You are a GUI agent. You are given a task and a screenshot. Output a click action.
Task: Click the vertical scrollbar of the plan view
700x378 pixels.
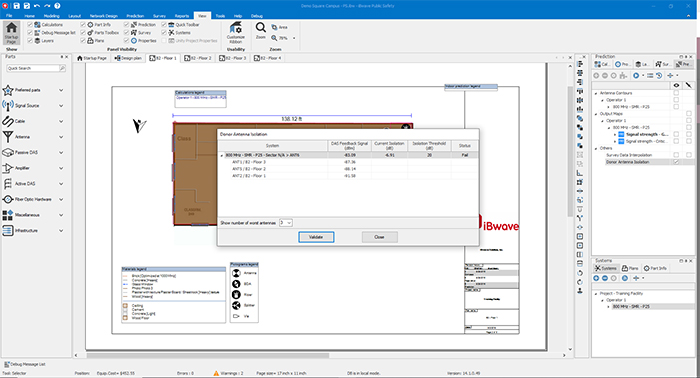(x=570, y=152)
